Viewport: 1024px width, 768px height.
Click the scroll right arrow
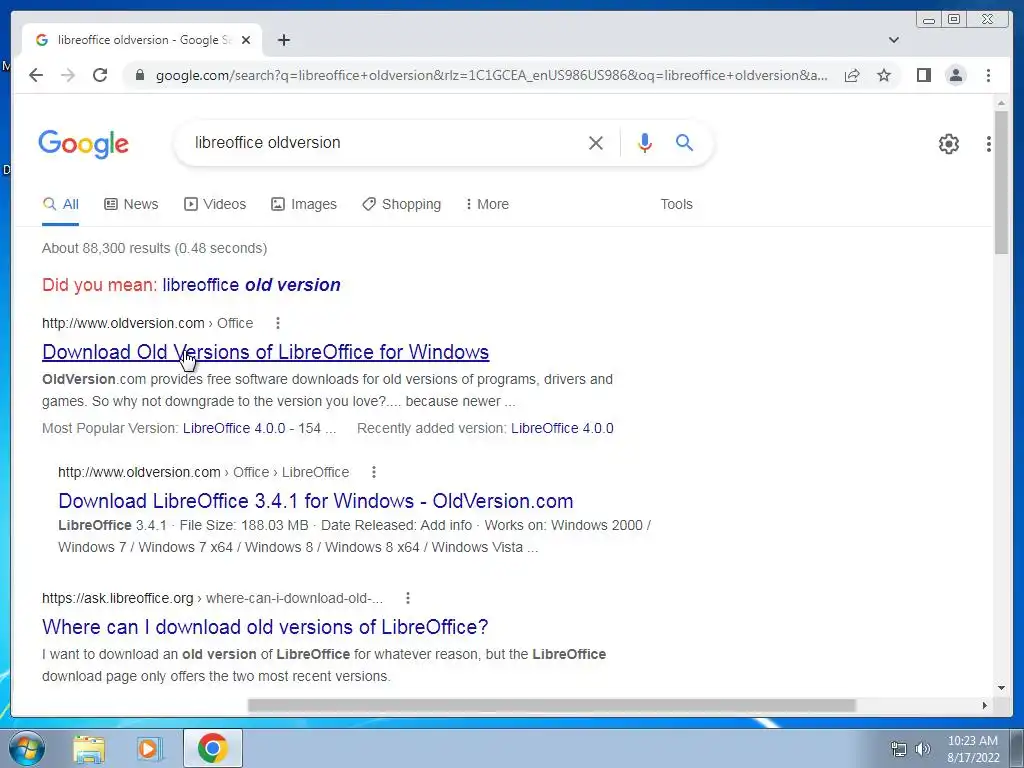(984, 705)
